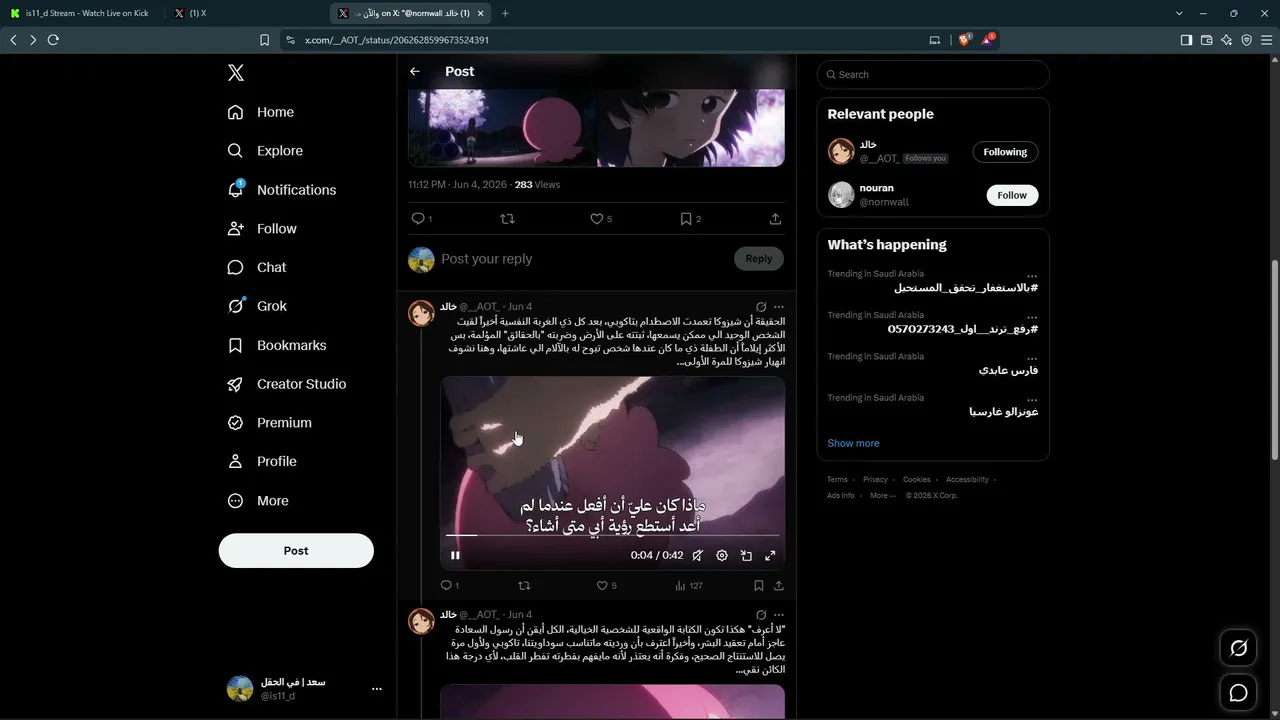Unfollow خالد via Following button
The width and height of the screenshot is (1280, 720).
coord(1005,152)
